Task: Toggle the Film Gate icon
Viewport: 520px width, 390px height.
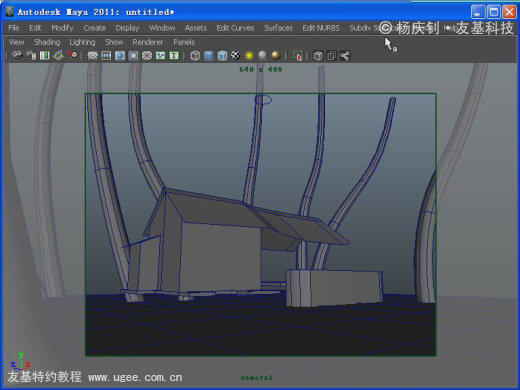Action: [106, 56]
